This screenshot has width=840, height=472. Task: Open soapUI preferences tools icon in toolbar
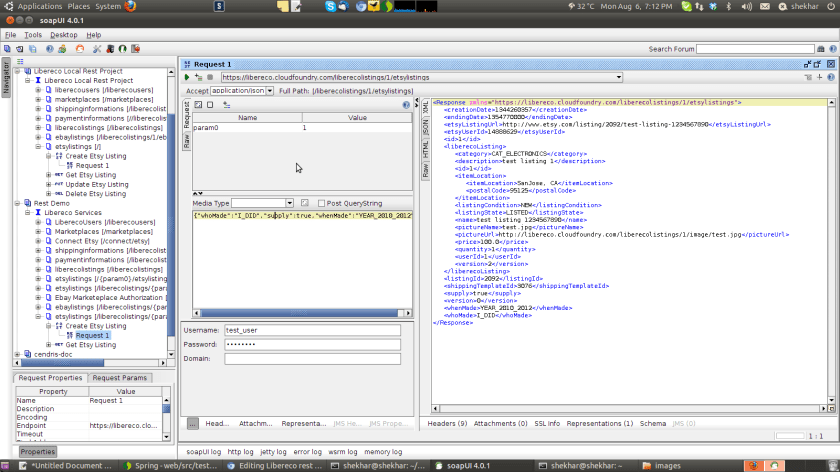96,49
